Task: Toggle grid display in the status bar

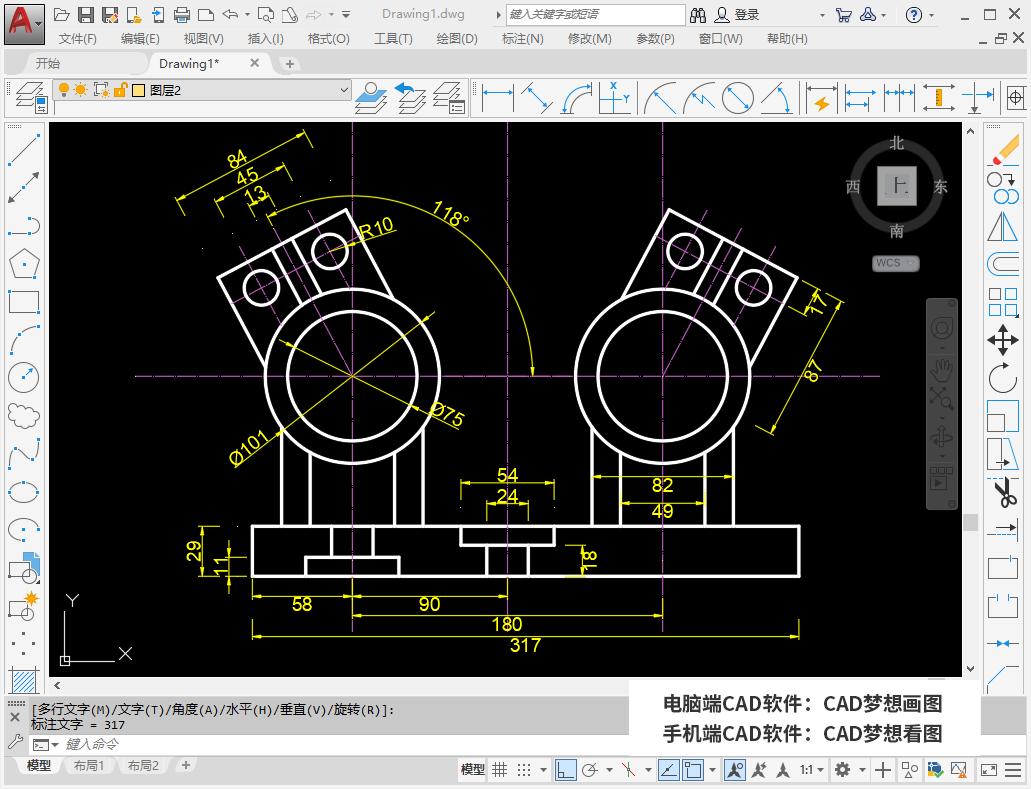Action: [x=499, y=770]
